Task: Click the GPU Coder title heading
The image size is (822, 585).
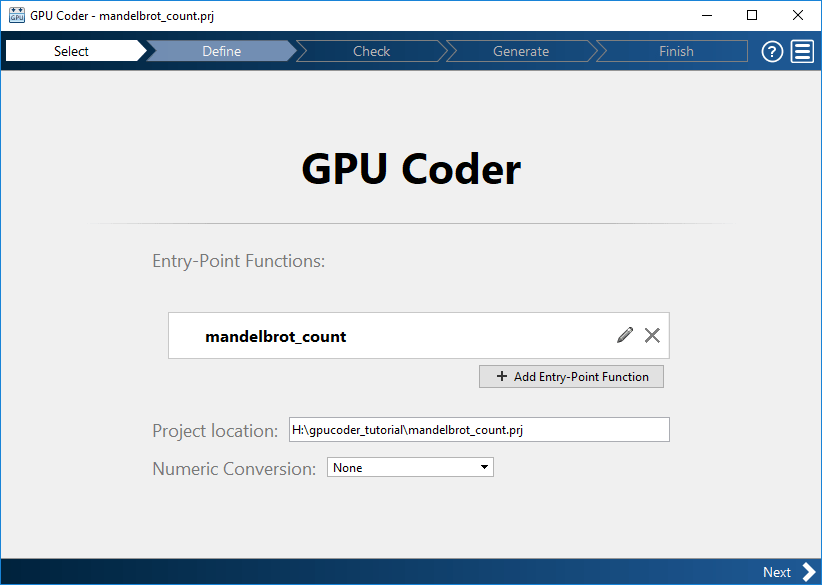Action: pyautogui.click(x=410, y=168)
